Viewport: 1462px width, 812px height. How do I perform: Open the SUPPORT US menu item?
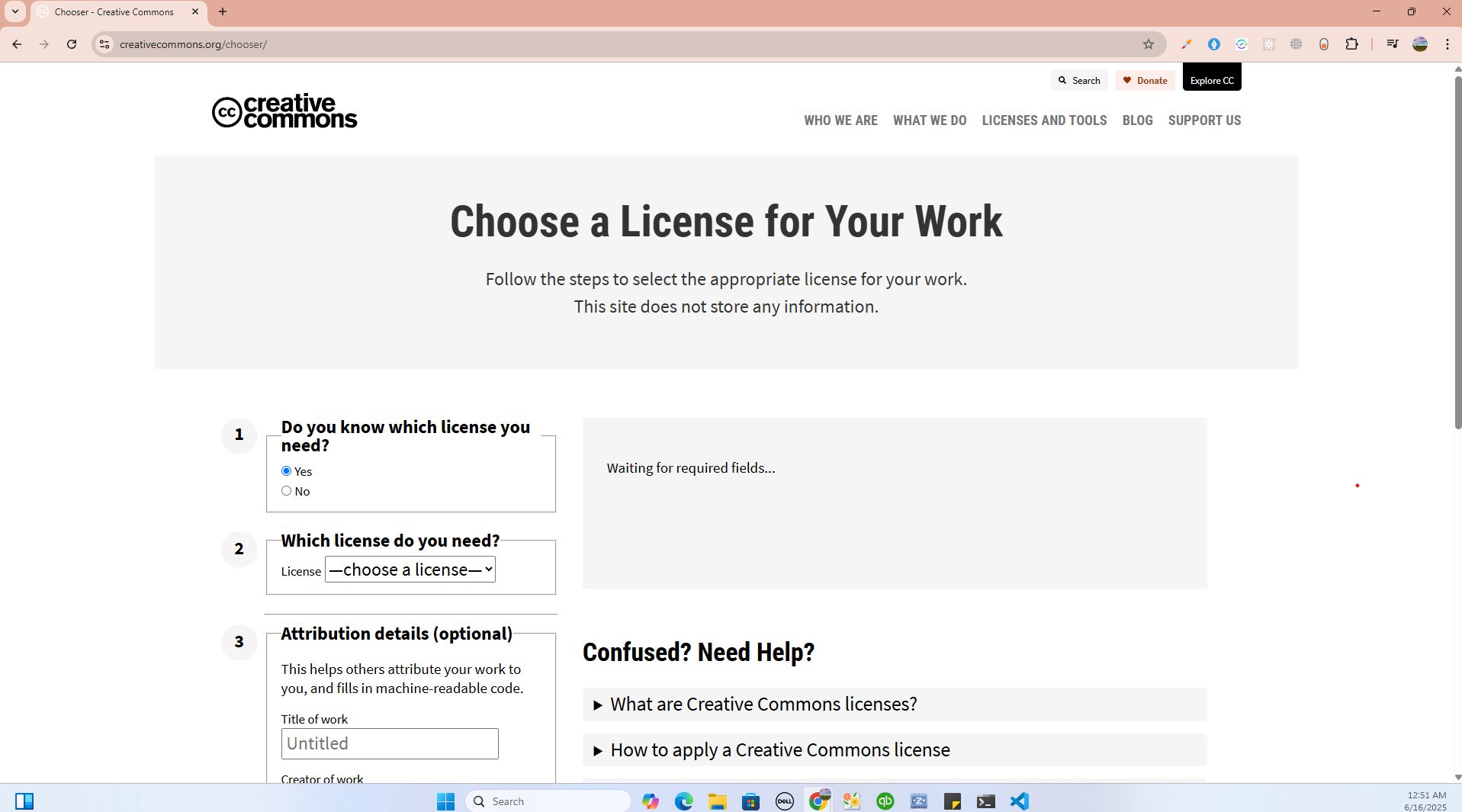tap(1204, 120)
